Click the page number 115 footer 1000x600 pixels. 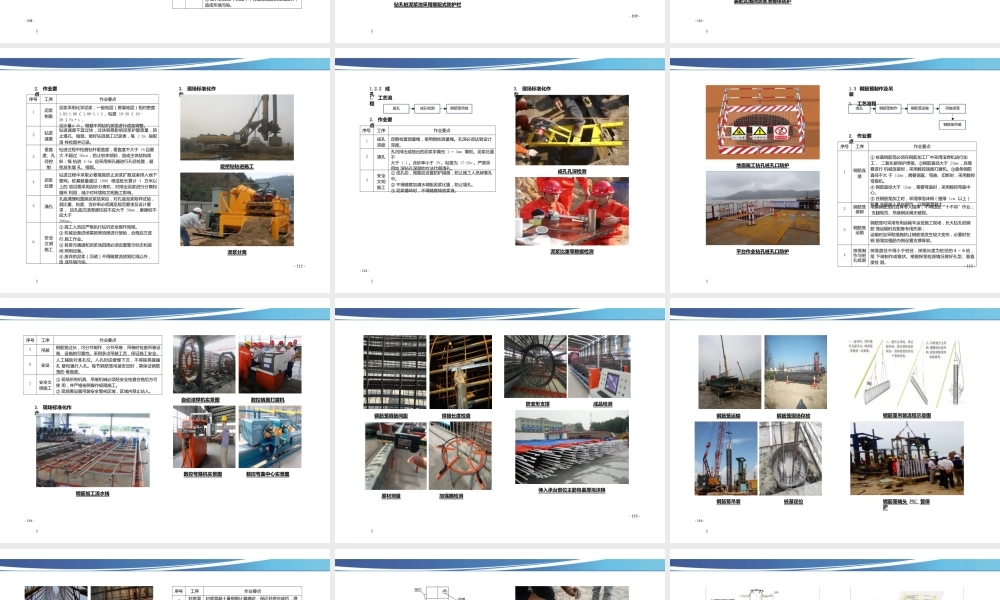[x=635, y=516]
